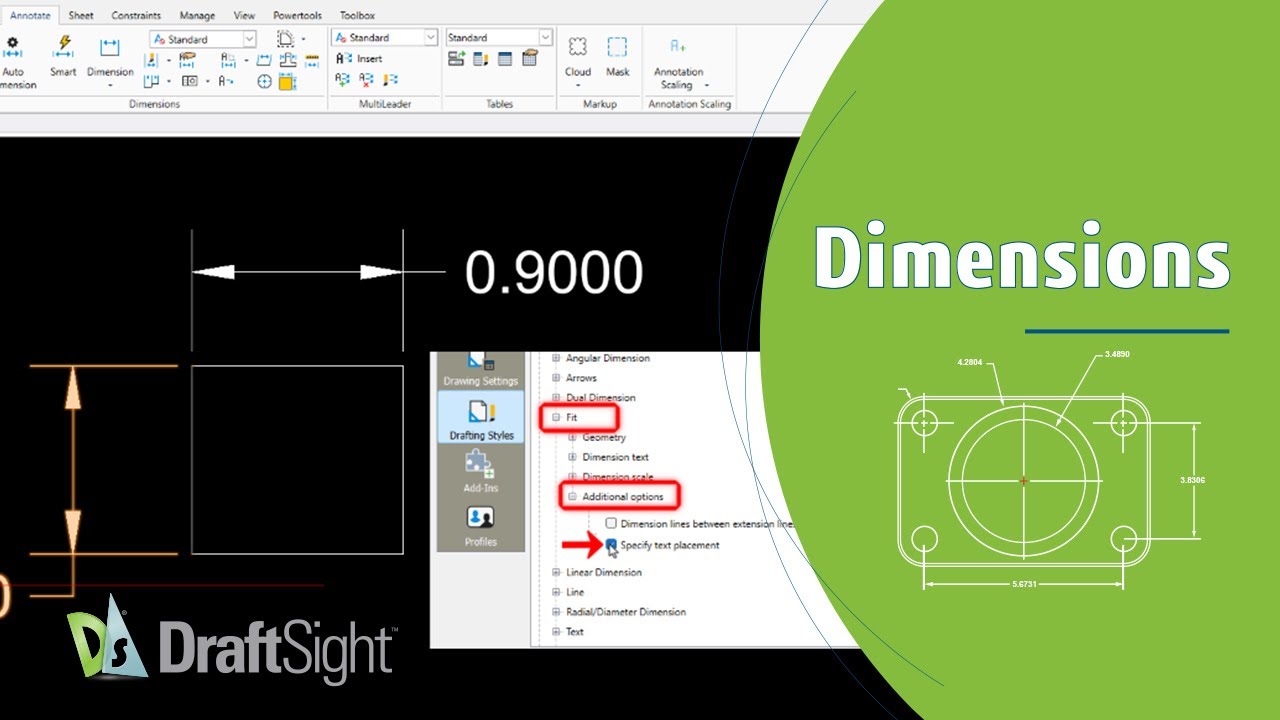Expand the Linear Dimension tree node
This screenshot has height=720, width=1280.
click(557, 572)
